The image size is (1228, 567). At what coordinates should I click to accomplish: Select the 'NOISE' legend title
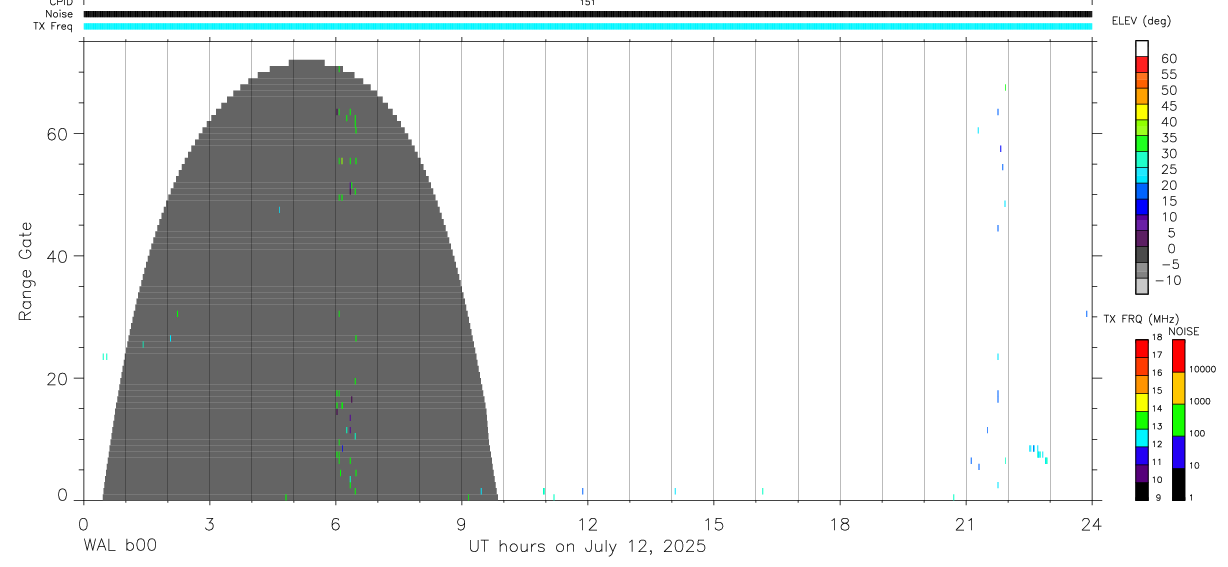[x=1184, y=331]
